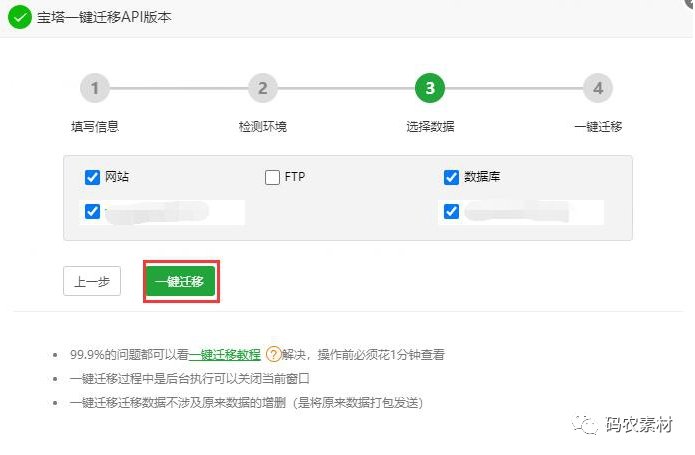Uncheck the database entry below 数据库
The height and width of the screenshot is (455, 695).
click(x=451, y=211)
